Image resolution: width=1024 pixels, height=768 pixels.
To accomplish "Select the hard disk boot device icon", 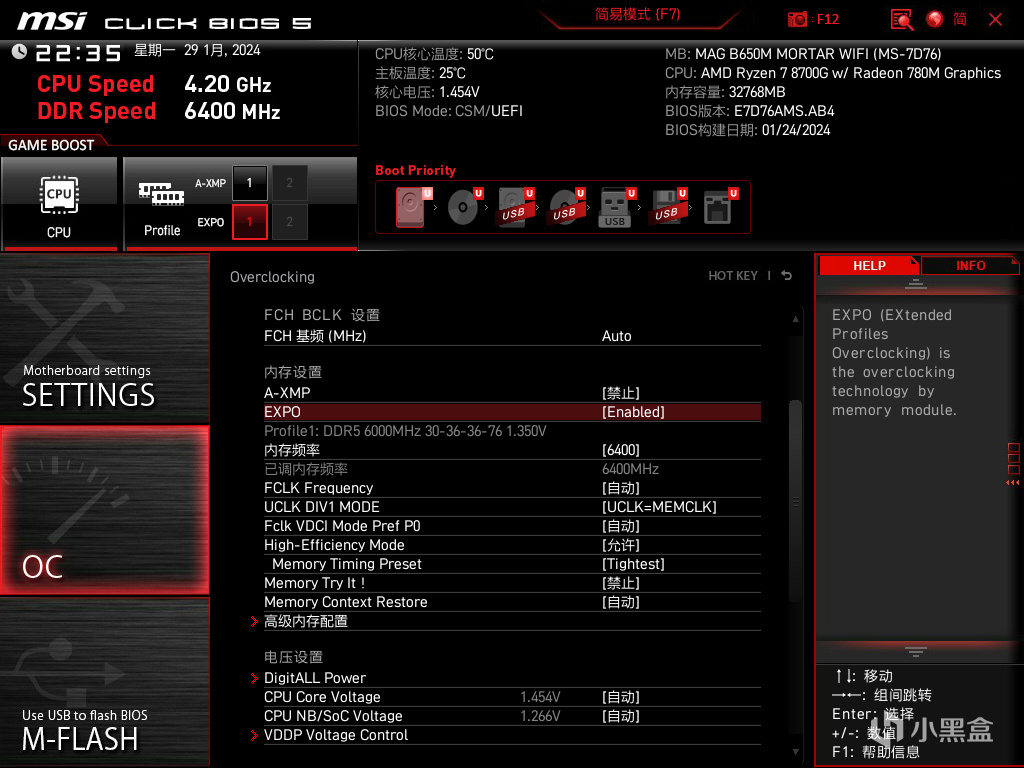I will (x=411, y=207).
